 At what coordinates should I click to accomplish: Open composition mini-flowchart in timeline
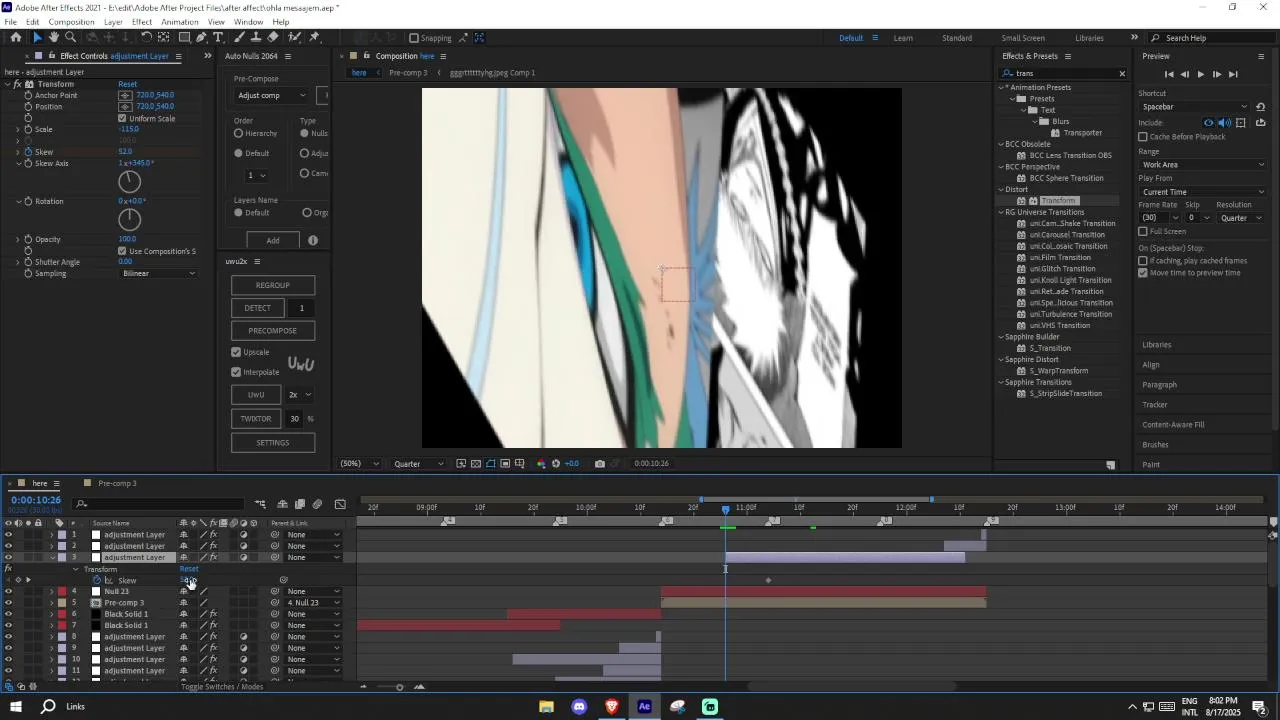[x=260, y=504]
